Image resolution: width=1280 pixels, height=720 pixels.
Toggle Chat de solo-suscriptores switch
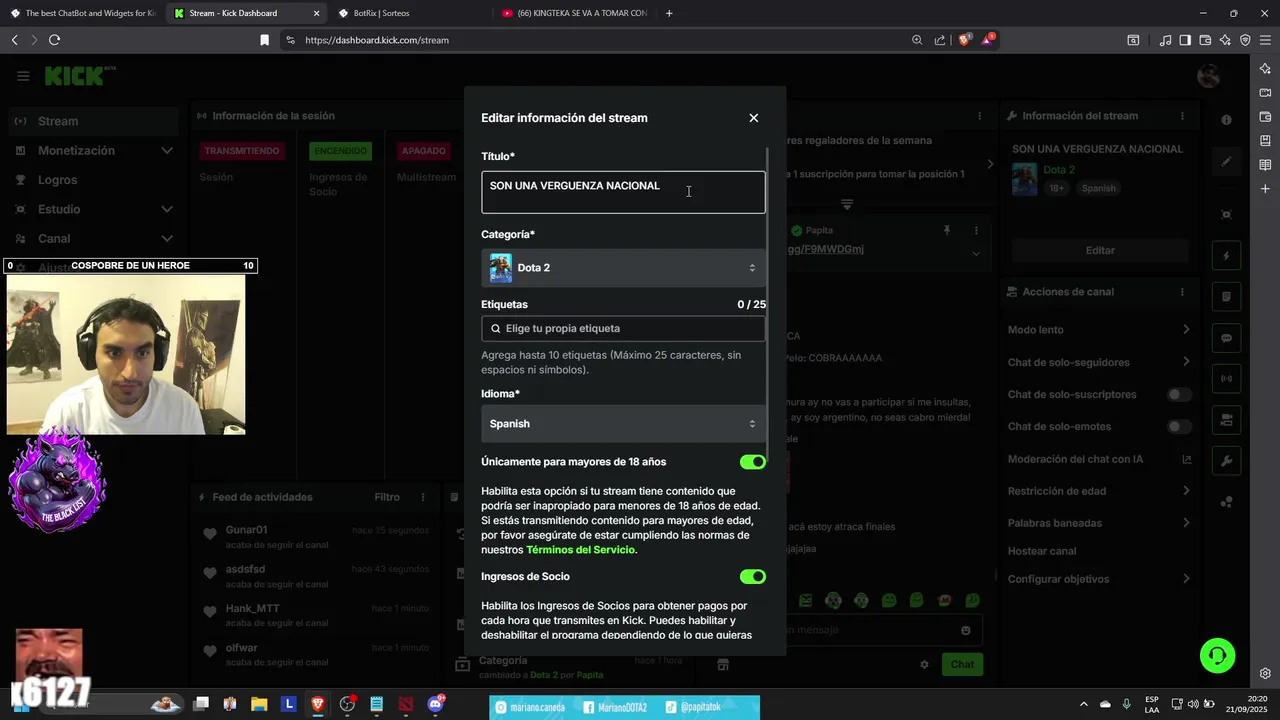click(x=1180, y=395)
